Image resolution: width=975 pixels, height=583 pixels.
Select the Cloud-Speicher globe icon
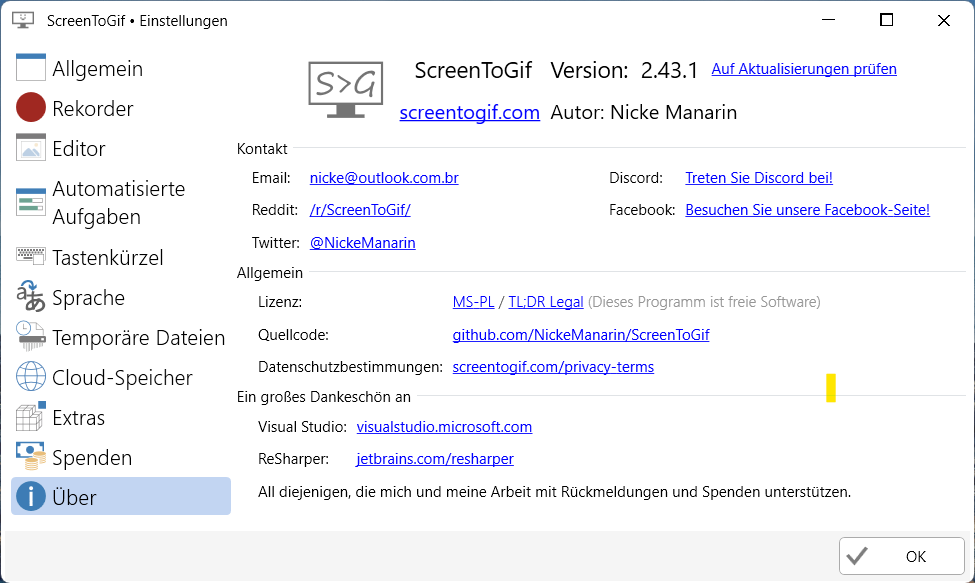[x=31, y=377]
